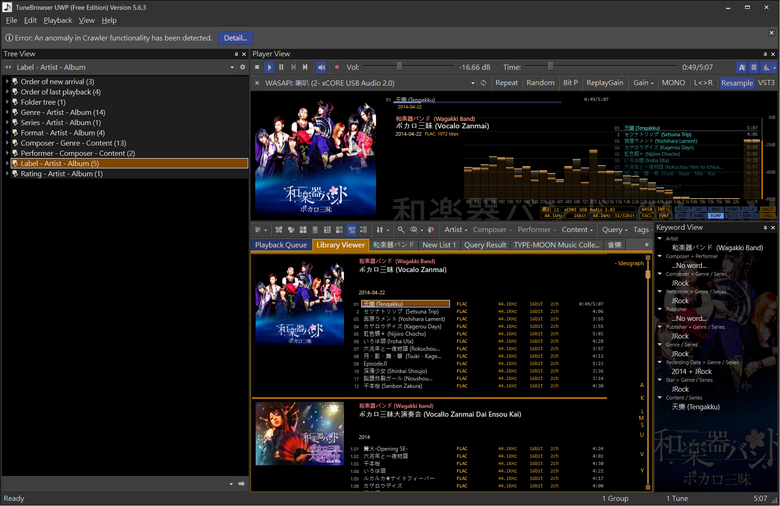Pin the Keyword View panel

pyautogui.click(x=765, y=227)
